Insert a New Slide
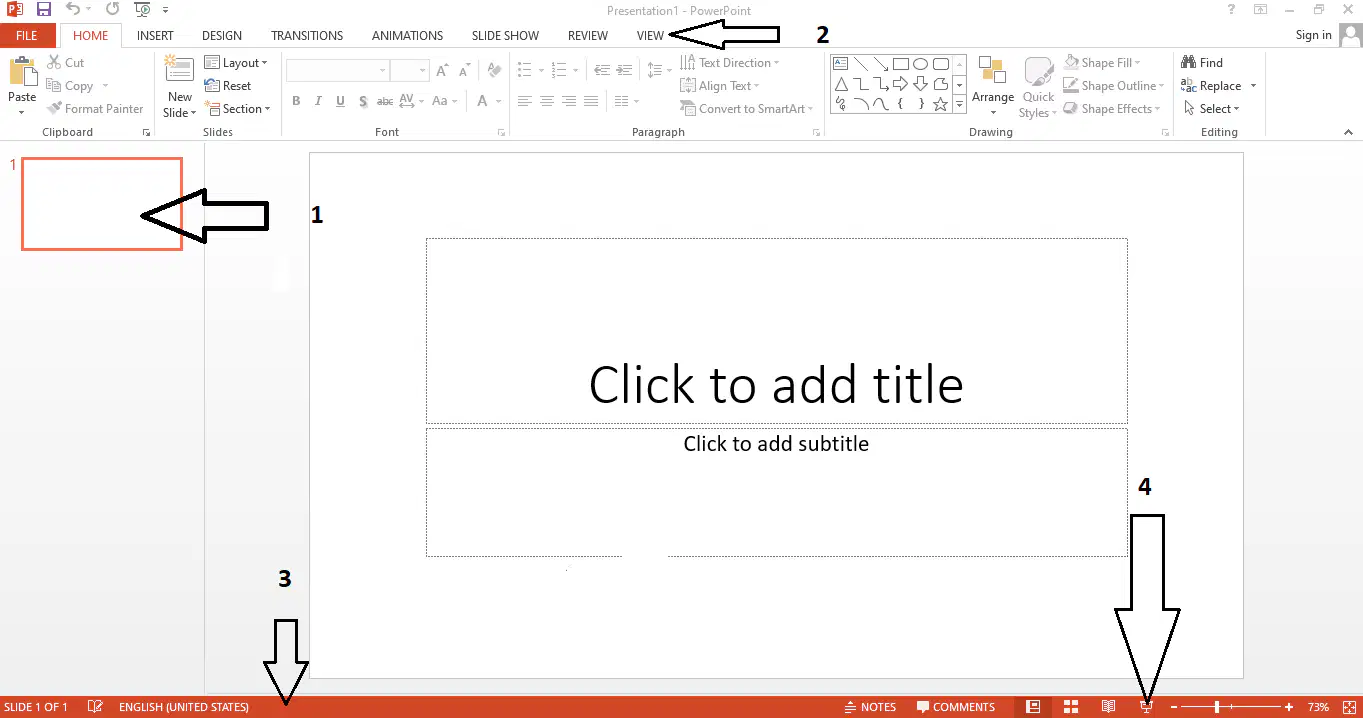The image size is (1363, 718). coord(180,85)
